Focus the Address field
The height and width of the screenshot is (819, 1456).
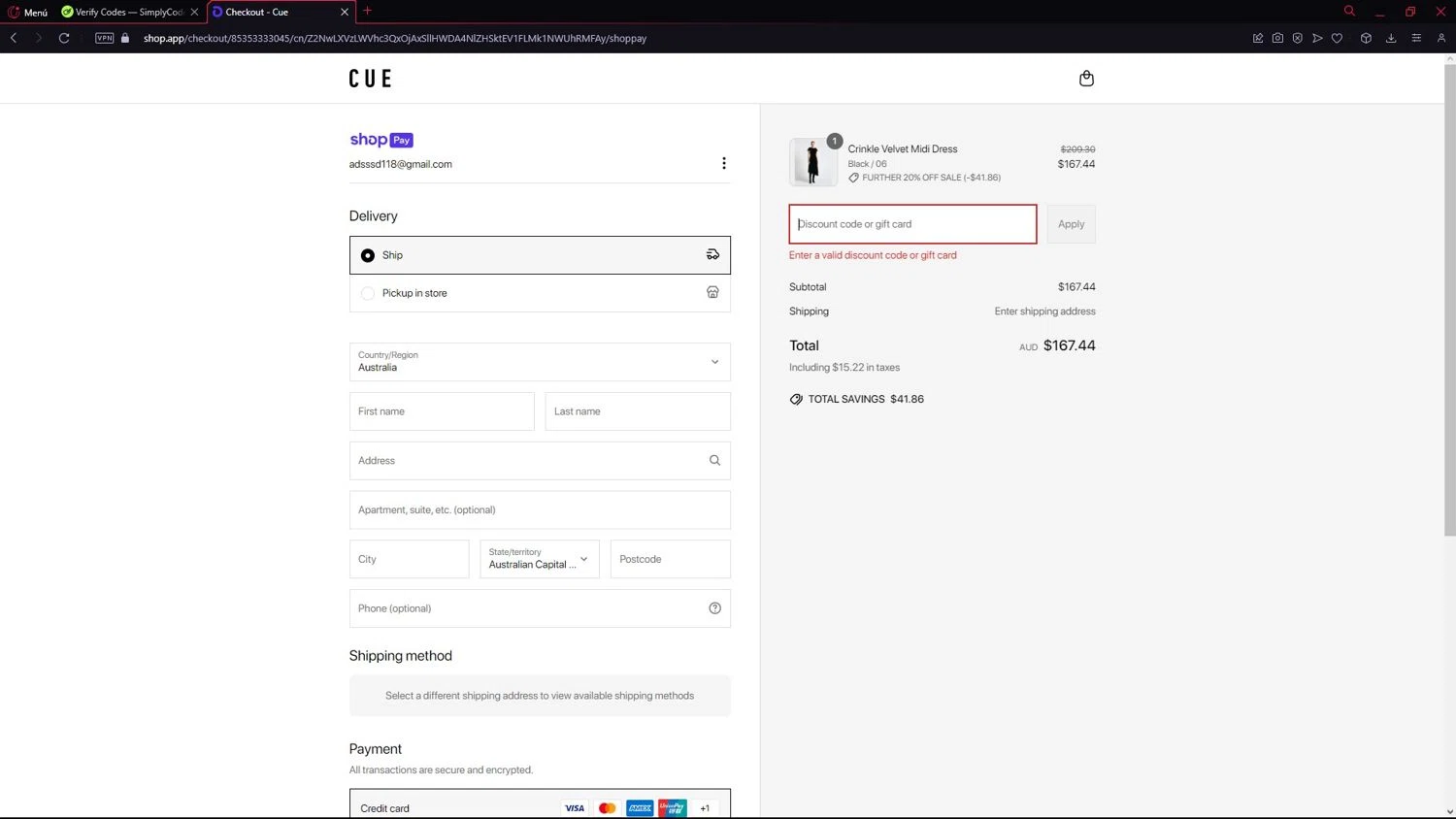pyautogui.click(x=540, y=461)
